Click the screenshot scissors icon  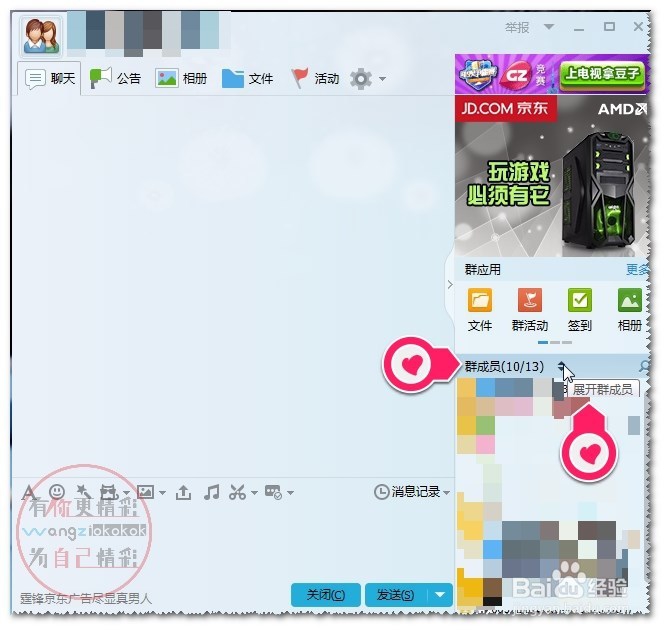(x=237, y=492)
